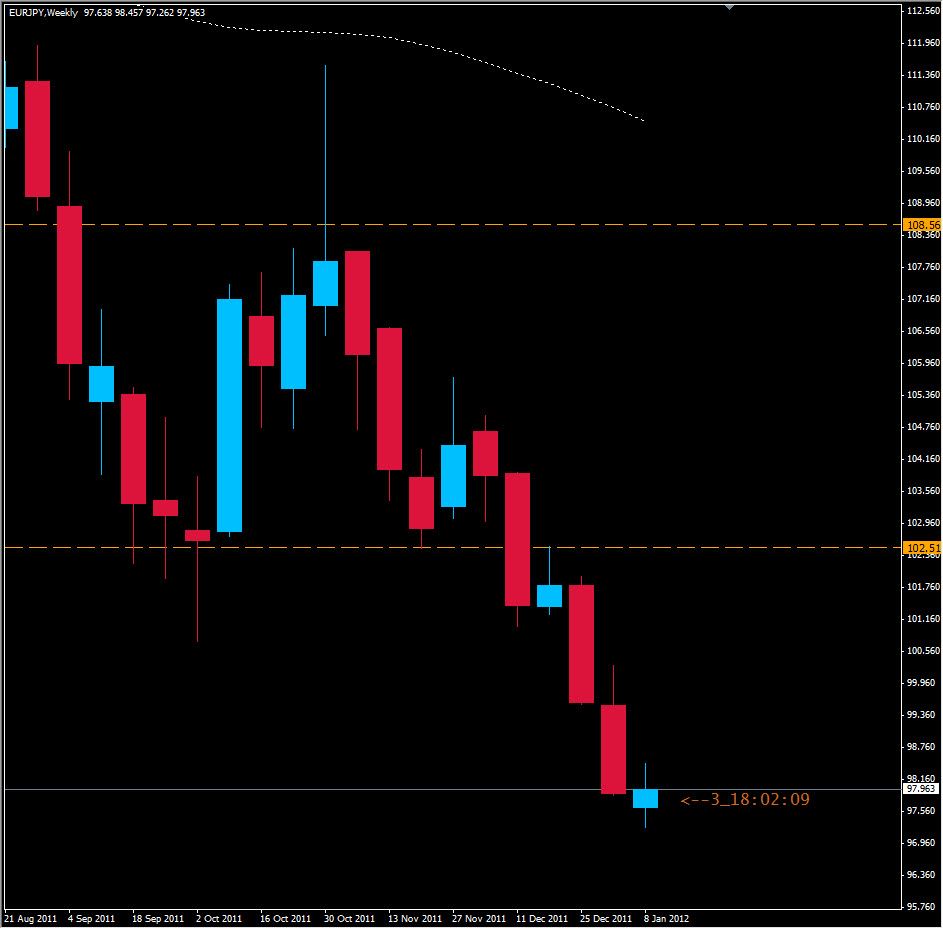
Task: Click the orange 102.51 price label
Action: (x=920, y=548)
